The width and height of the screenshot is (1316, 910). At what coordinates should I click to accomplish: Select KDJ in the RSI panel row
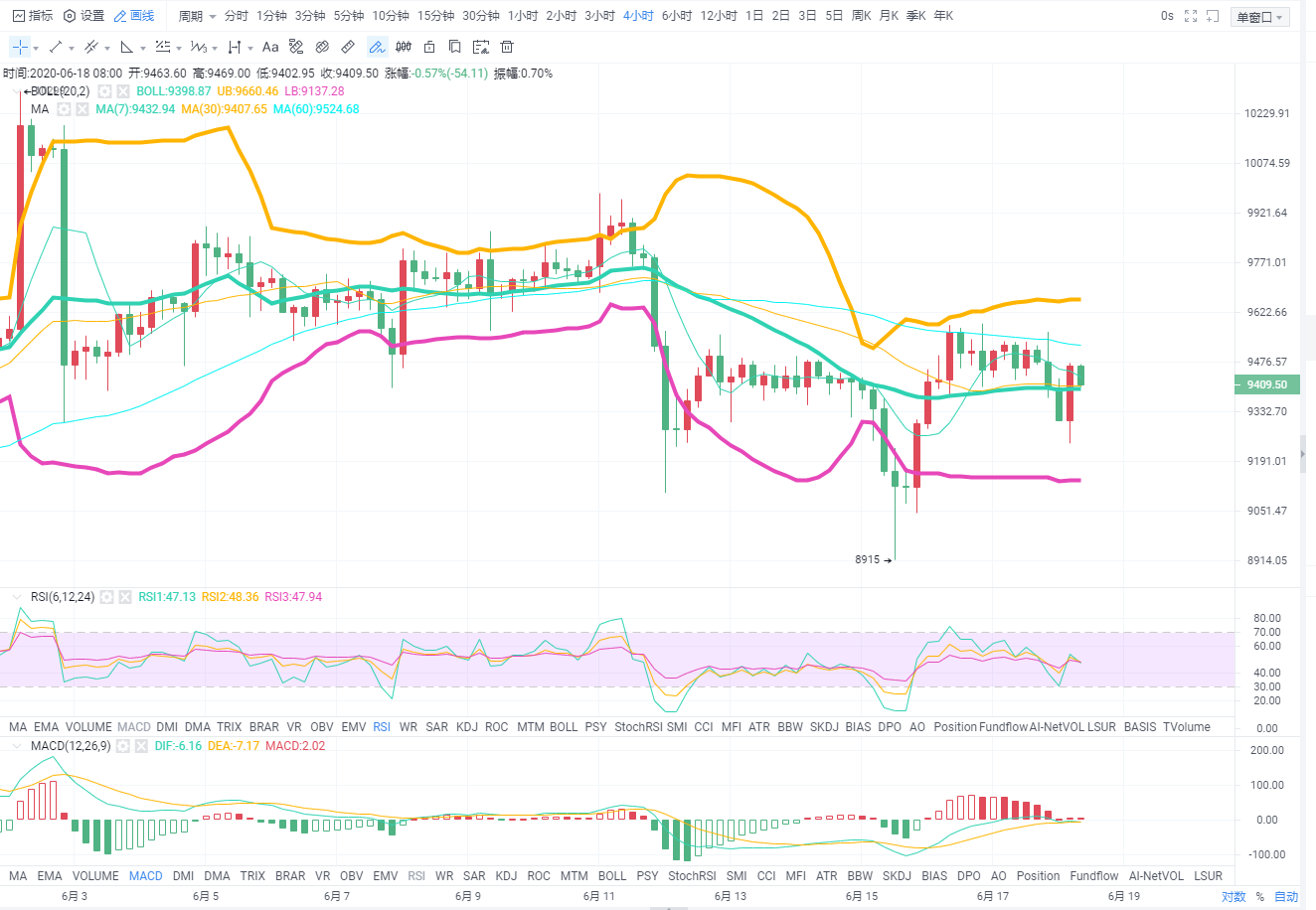(466, 727)
